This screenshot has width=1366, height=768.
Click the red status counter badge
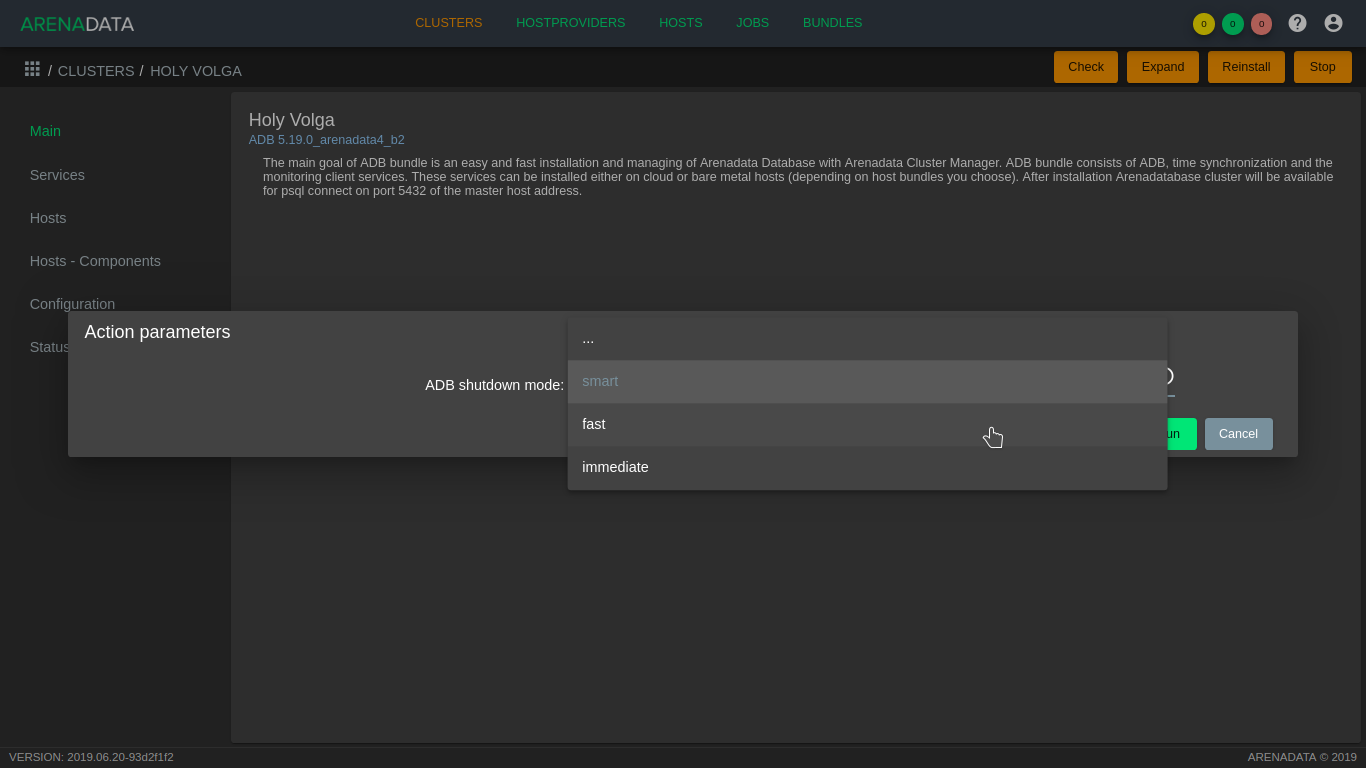point(1261,24)
